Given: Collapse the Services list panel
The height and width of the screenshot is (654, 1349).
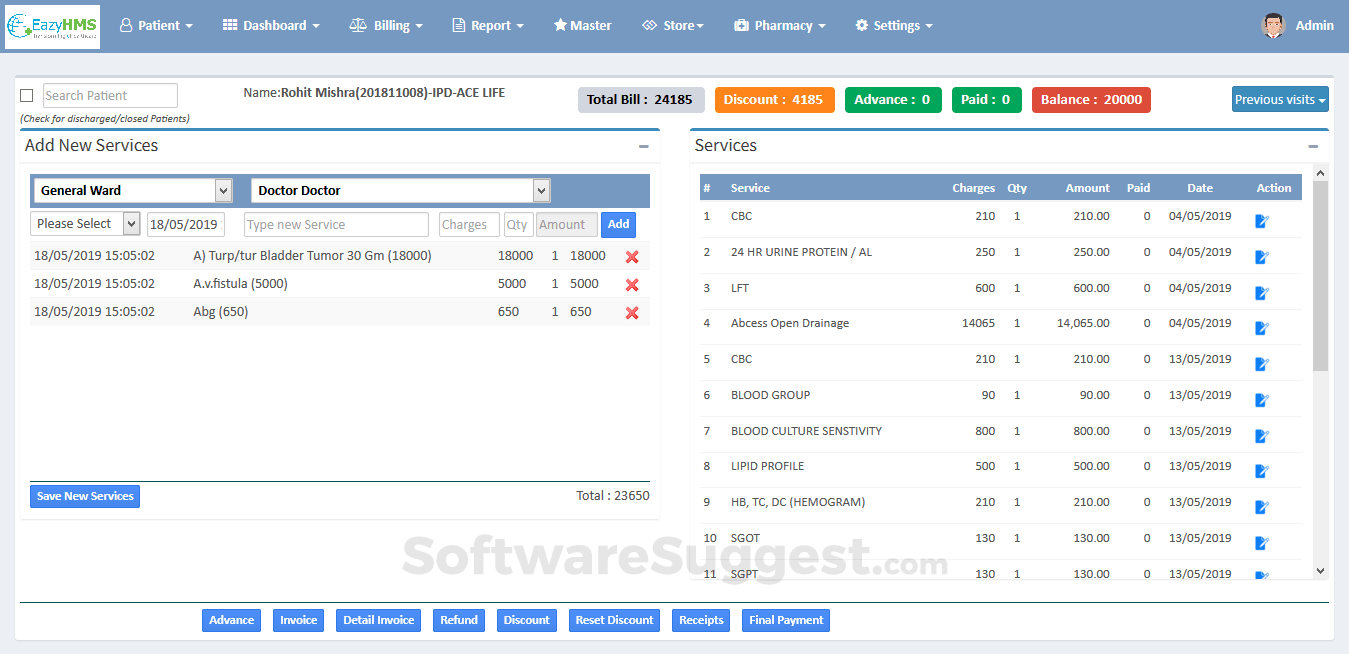Looking at the screenshot, I should (1313, 146).
